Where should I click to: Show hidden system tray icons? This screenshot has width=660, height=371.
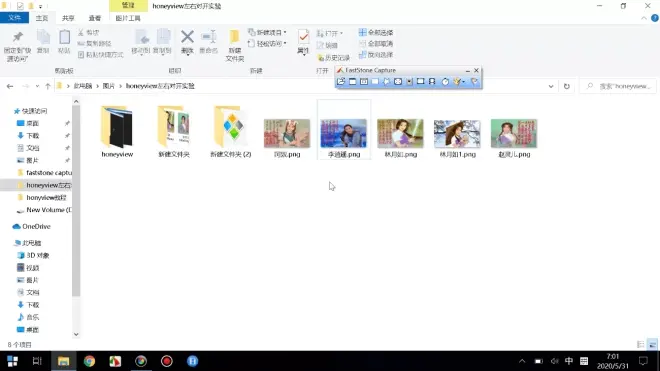pos(522,361)
